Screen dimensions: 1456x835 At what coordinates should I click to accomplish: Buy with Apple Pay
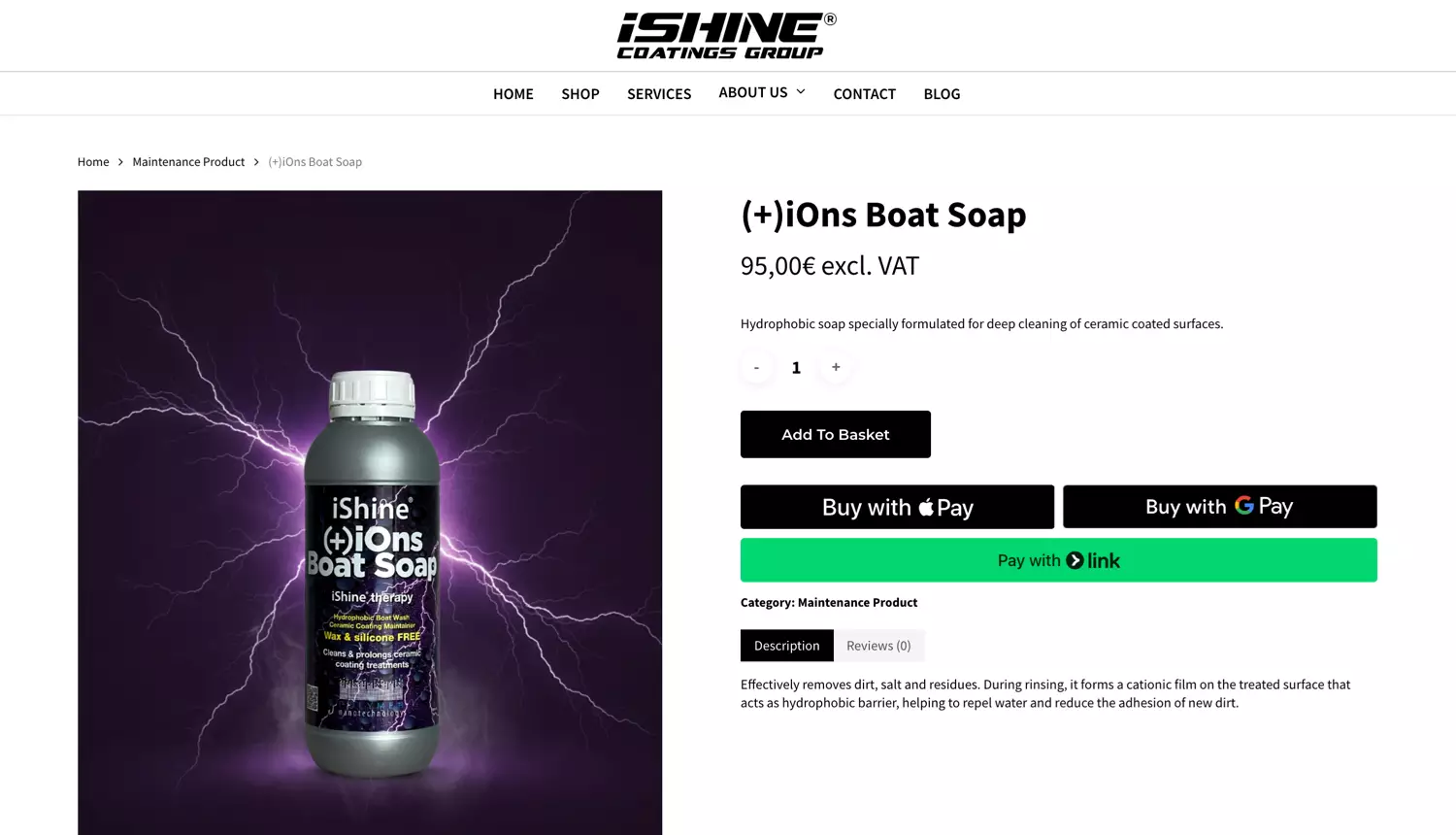point(897,507)
